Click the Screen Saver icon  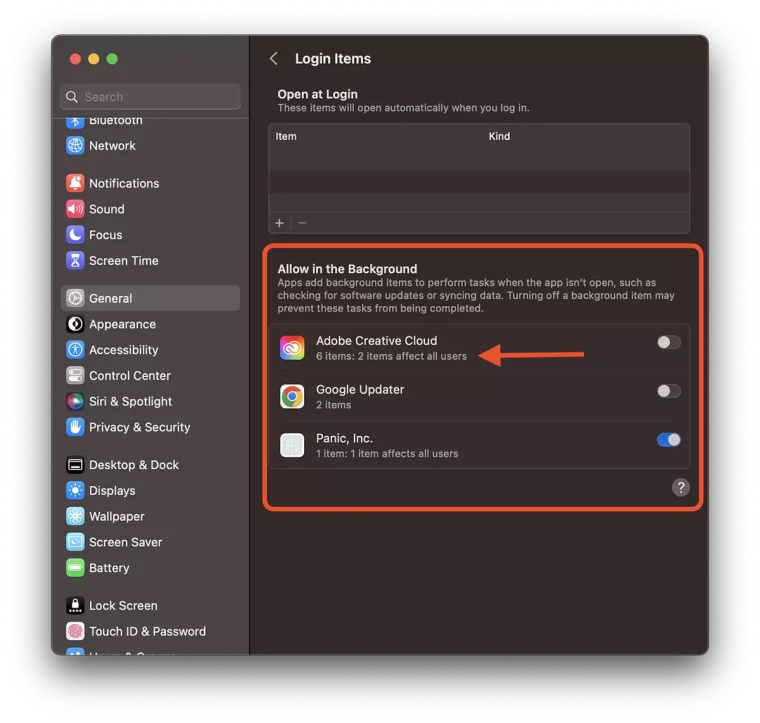75,542
